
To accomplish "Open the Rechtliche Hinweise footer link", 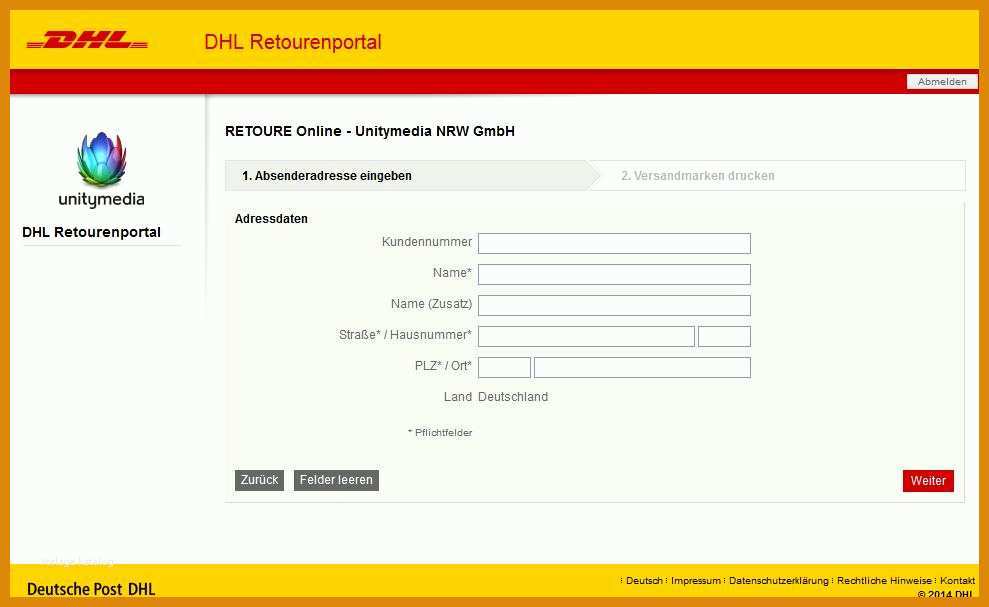I will [884, 580].
